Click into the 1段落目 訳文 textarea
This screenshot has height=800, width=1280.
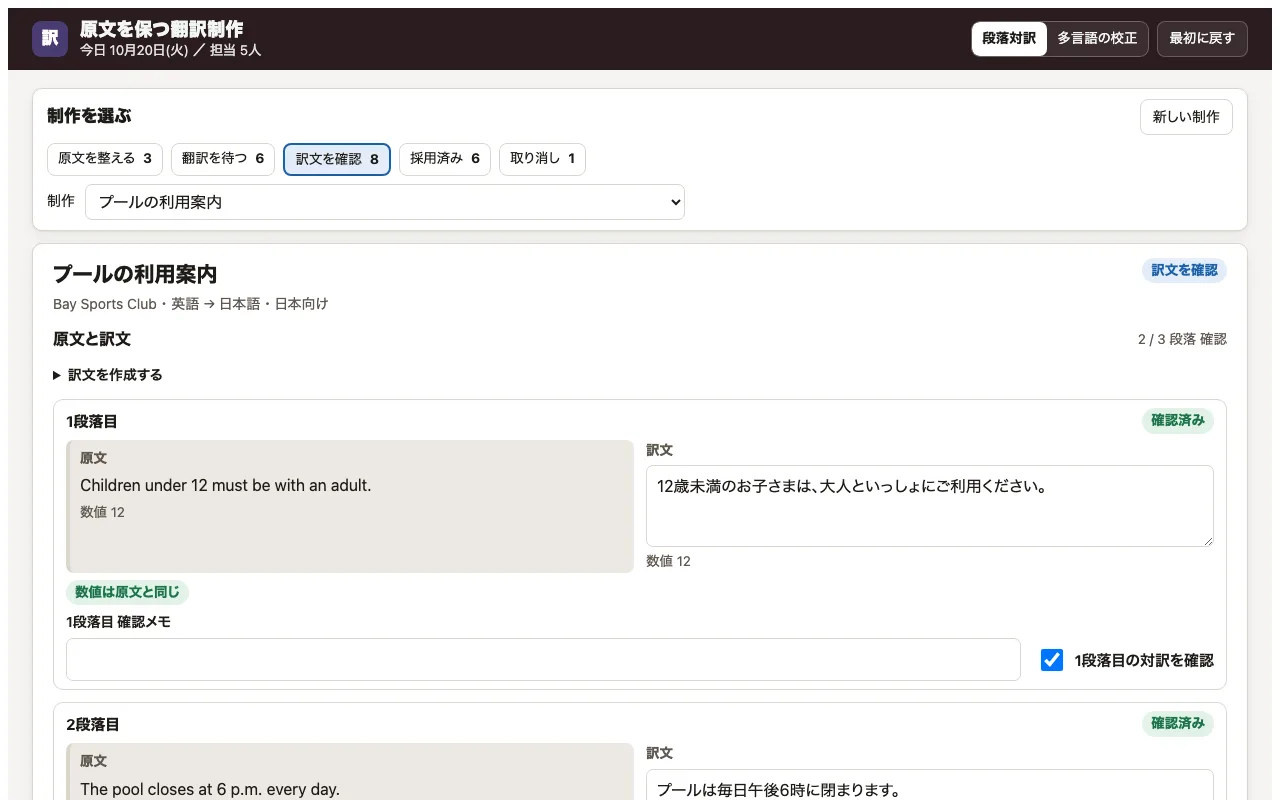click(x=930, y=506)
